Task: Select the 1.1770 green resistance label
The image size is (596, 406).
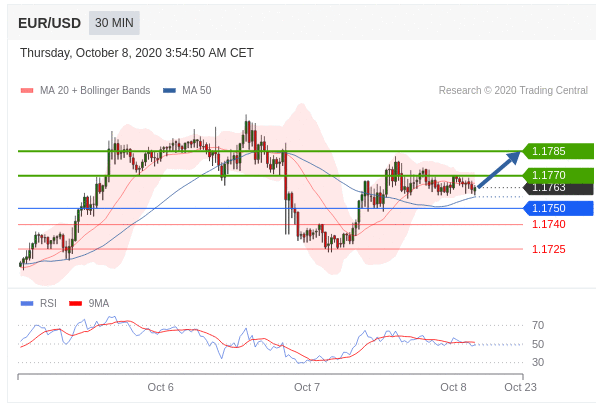Action: click(558, 175)
